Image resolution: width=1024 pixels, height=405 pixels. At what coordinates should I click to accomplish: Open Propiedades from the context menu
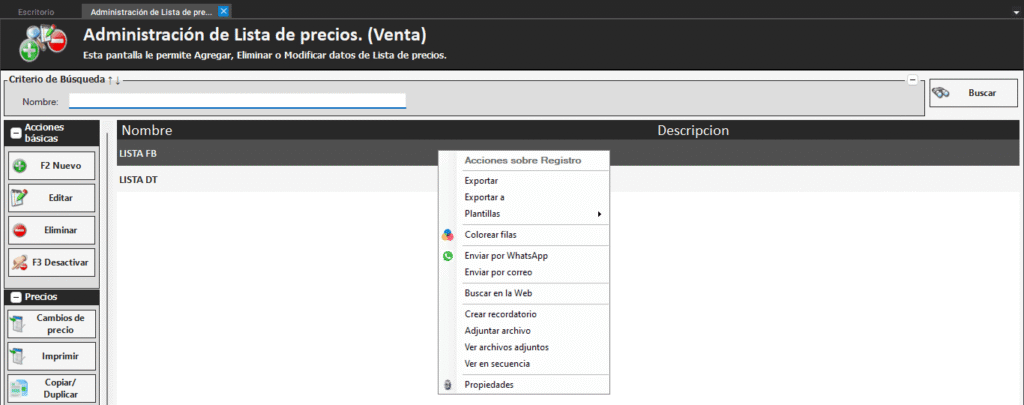click(x=489, y=385)
